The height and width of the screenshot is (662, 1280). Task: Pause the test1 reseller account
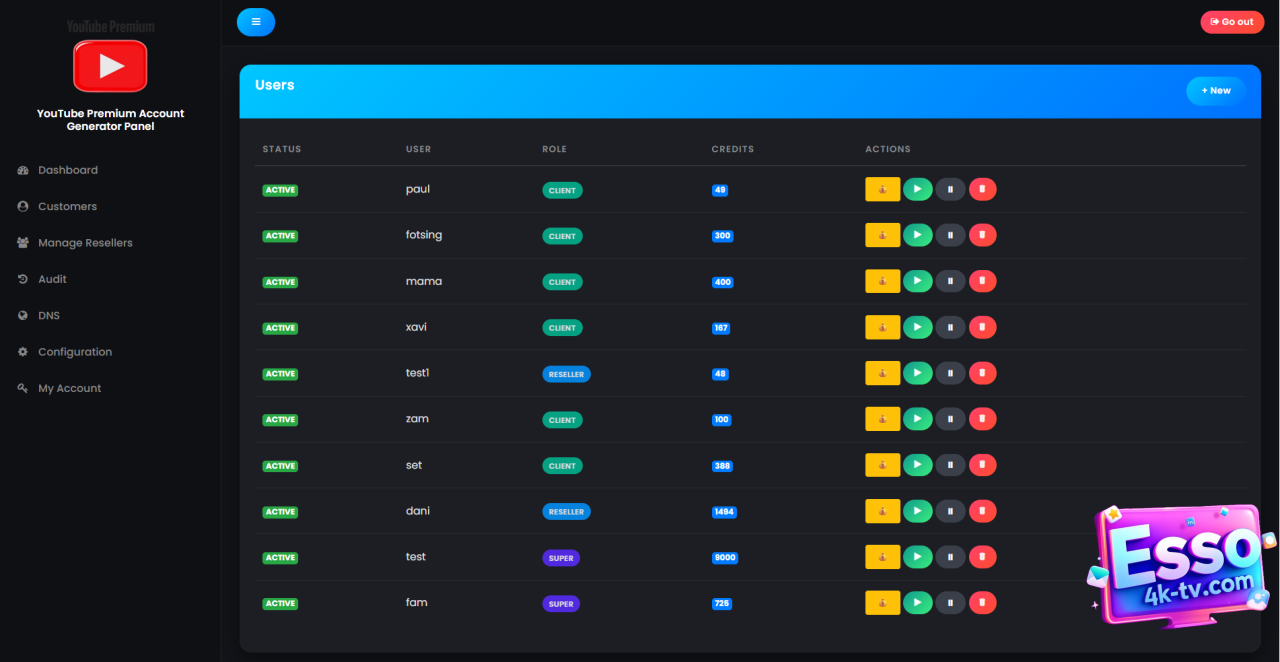point(950,373)
